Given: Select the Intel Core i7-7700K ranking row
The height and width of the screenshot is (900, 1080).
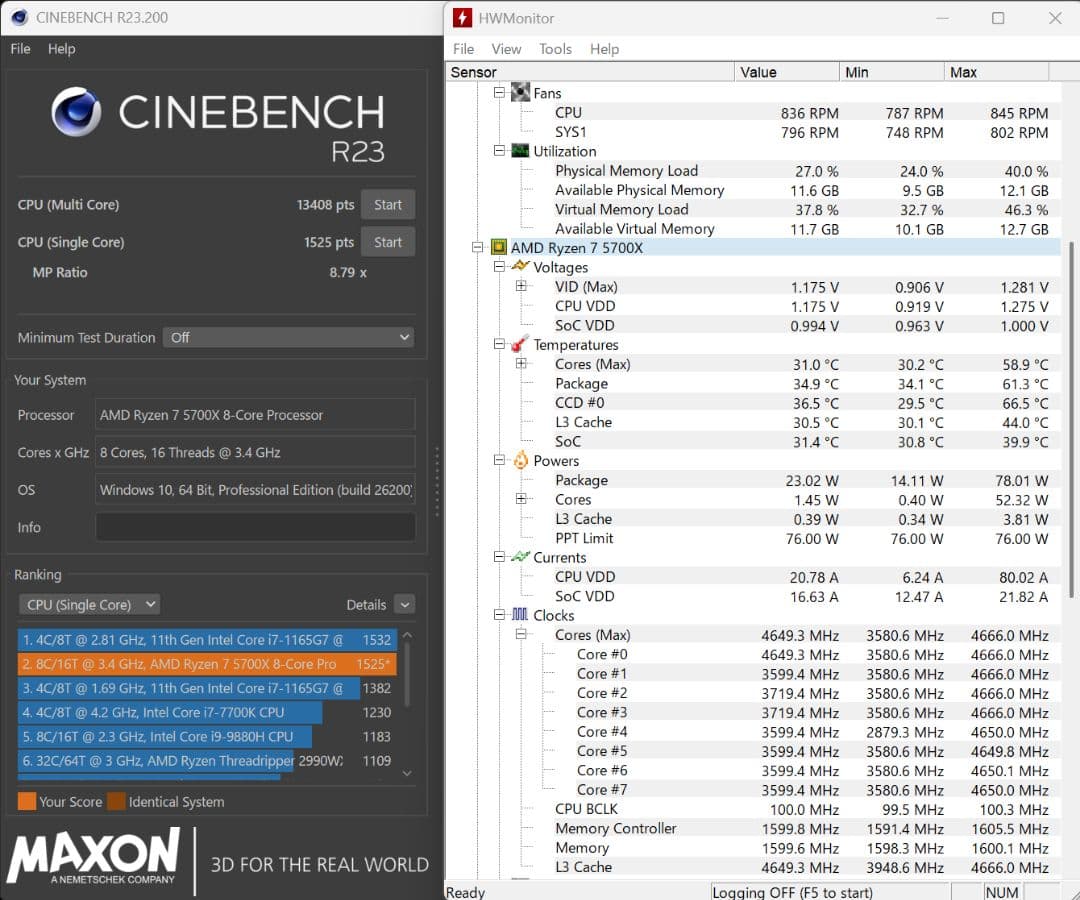Looking at the screenshot, I should click(x=207, y=712).
